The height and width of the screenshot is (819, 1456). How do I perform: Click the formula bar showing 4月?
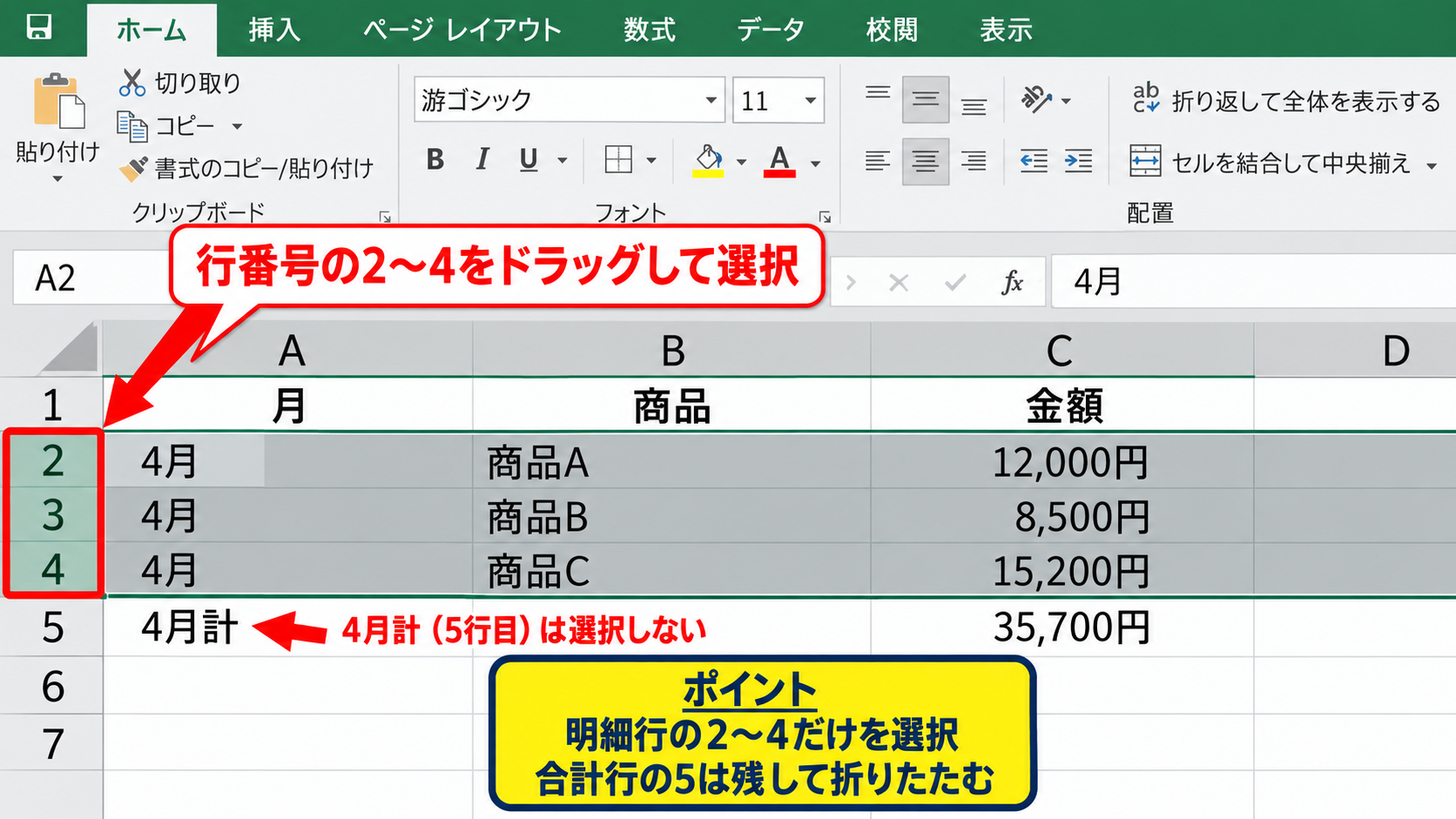pos(1253,281)
